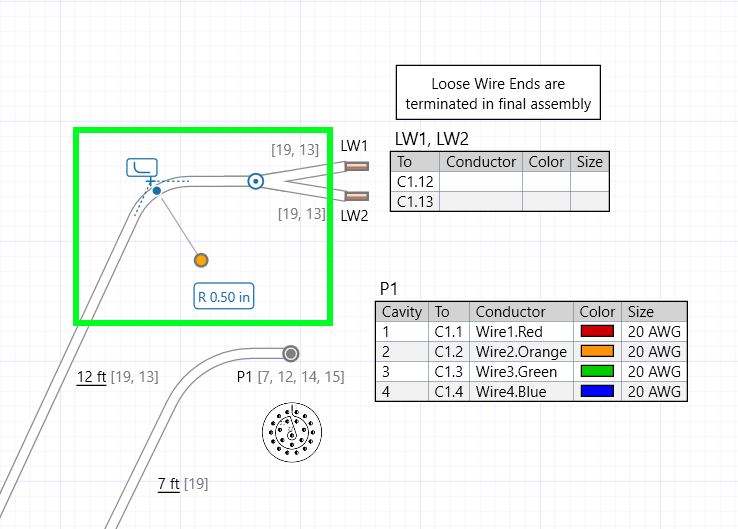Select the C1.1 cell
This screenshot has width=738, height=529.
449,331
